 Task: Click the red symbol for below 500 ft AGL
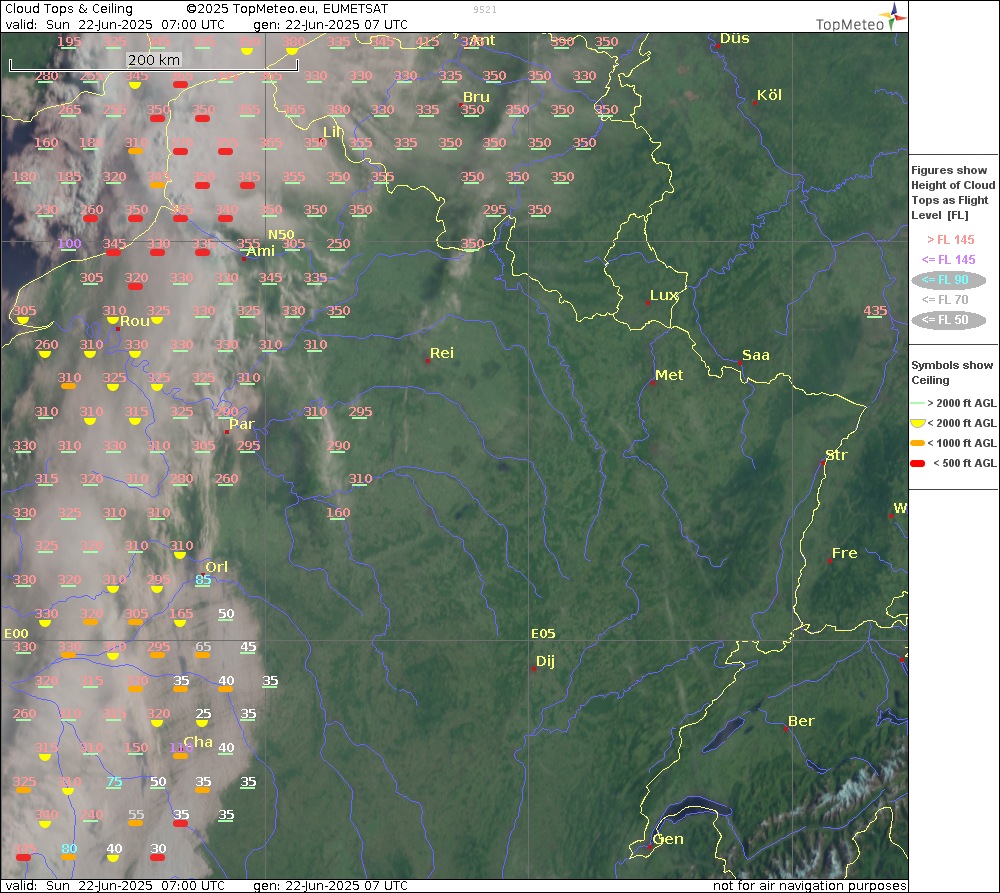click(x=918, y=463)
